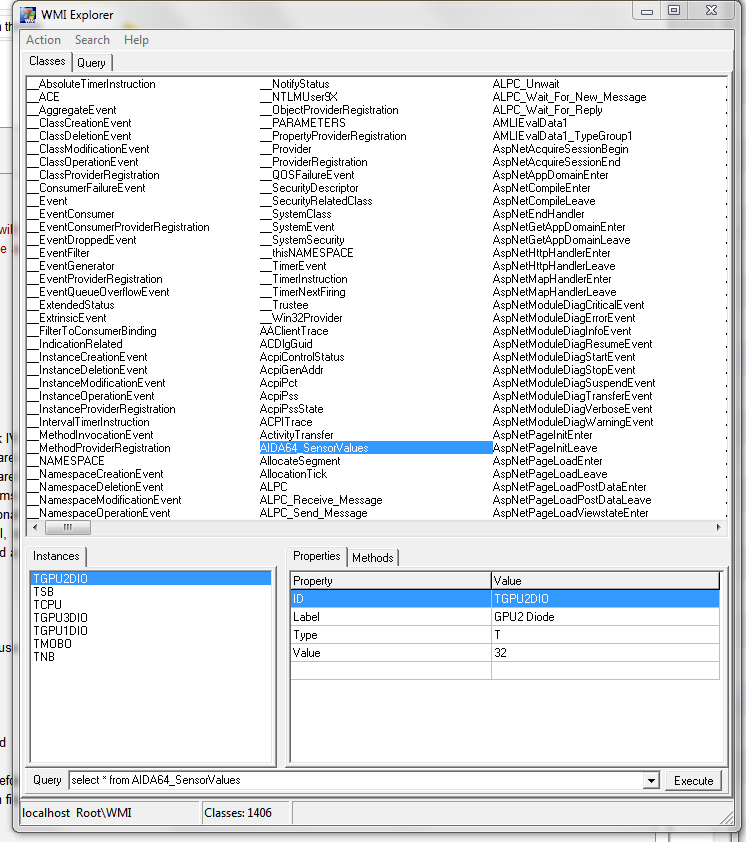Select the __NAMESPACE class
Screen dimensions: 746x842
(x=66, y=461)
